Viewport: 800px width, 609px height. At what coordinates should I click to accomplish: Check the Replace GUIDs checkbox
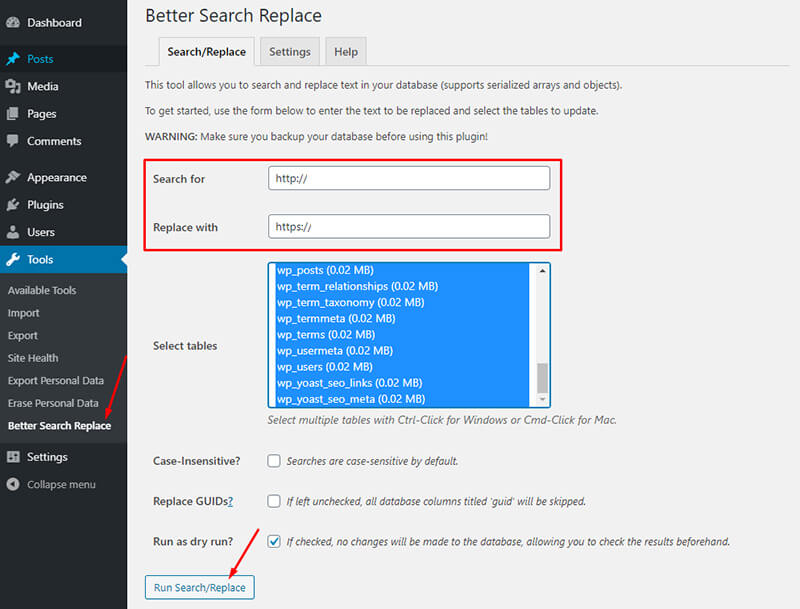pyautogui.click(x=274, y=501)
